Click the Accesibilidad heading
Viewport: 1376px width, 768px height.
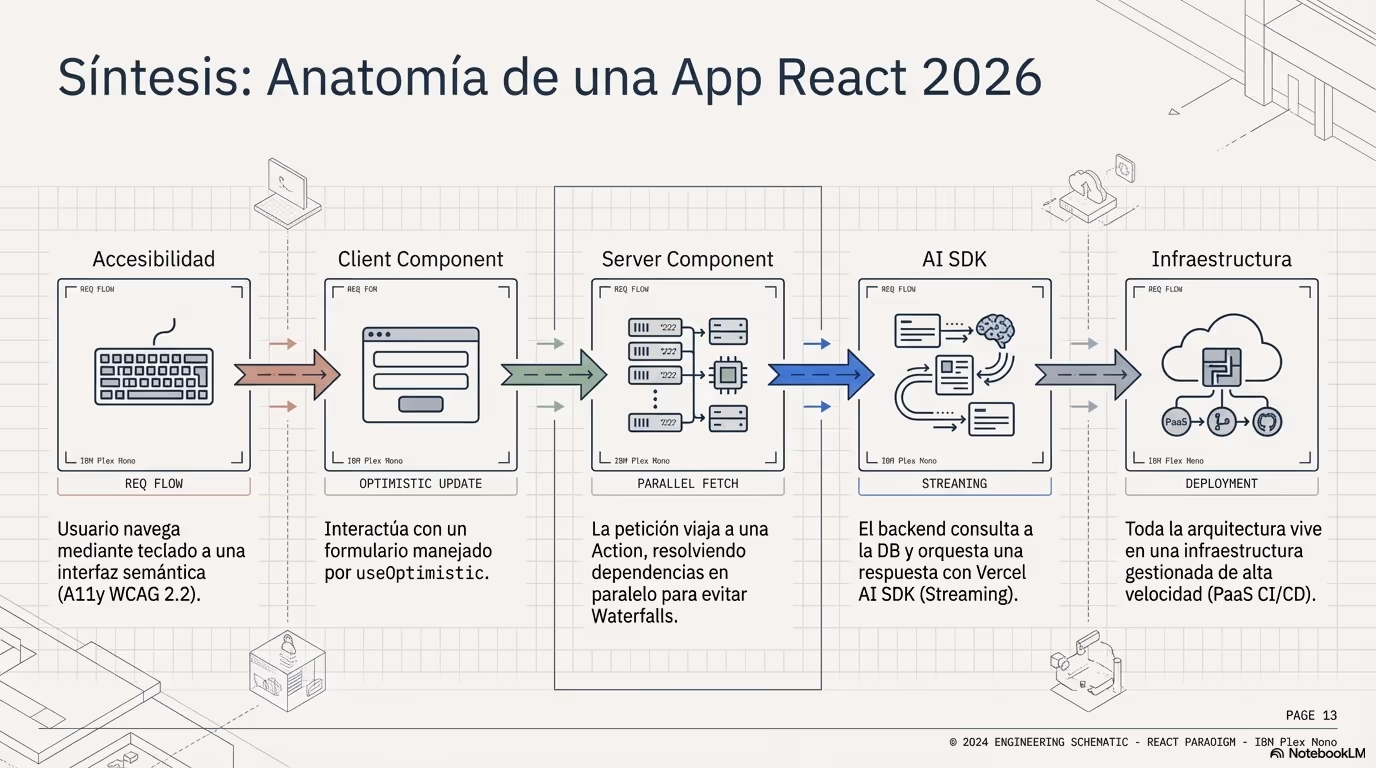(x=154, y=259)
